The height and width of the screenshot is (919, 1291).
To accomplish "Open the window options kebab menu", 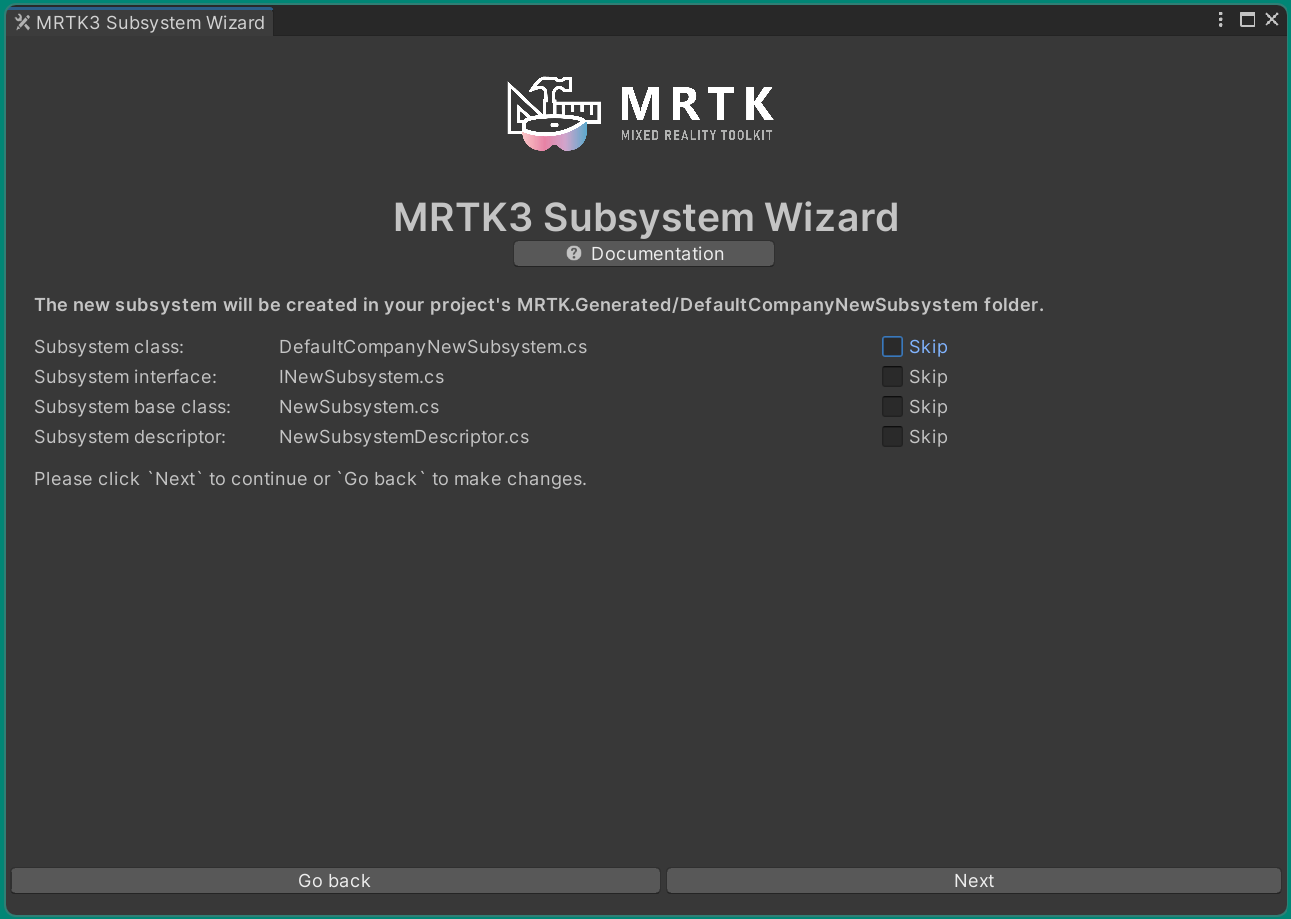I will point(1221,20).
